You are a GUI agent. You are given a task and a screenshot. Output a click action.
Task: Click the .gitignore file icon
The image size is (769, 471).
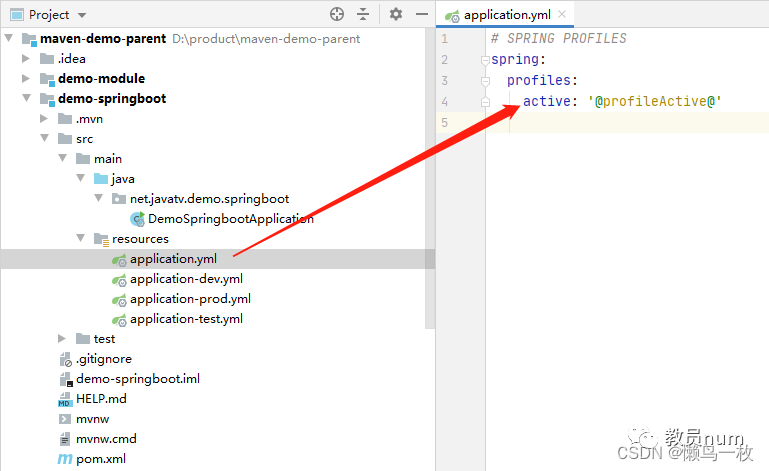66,360
